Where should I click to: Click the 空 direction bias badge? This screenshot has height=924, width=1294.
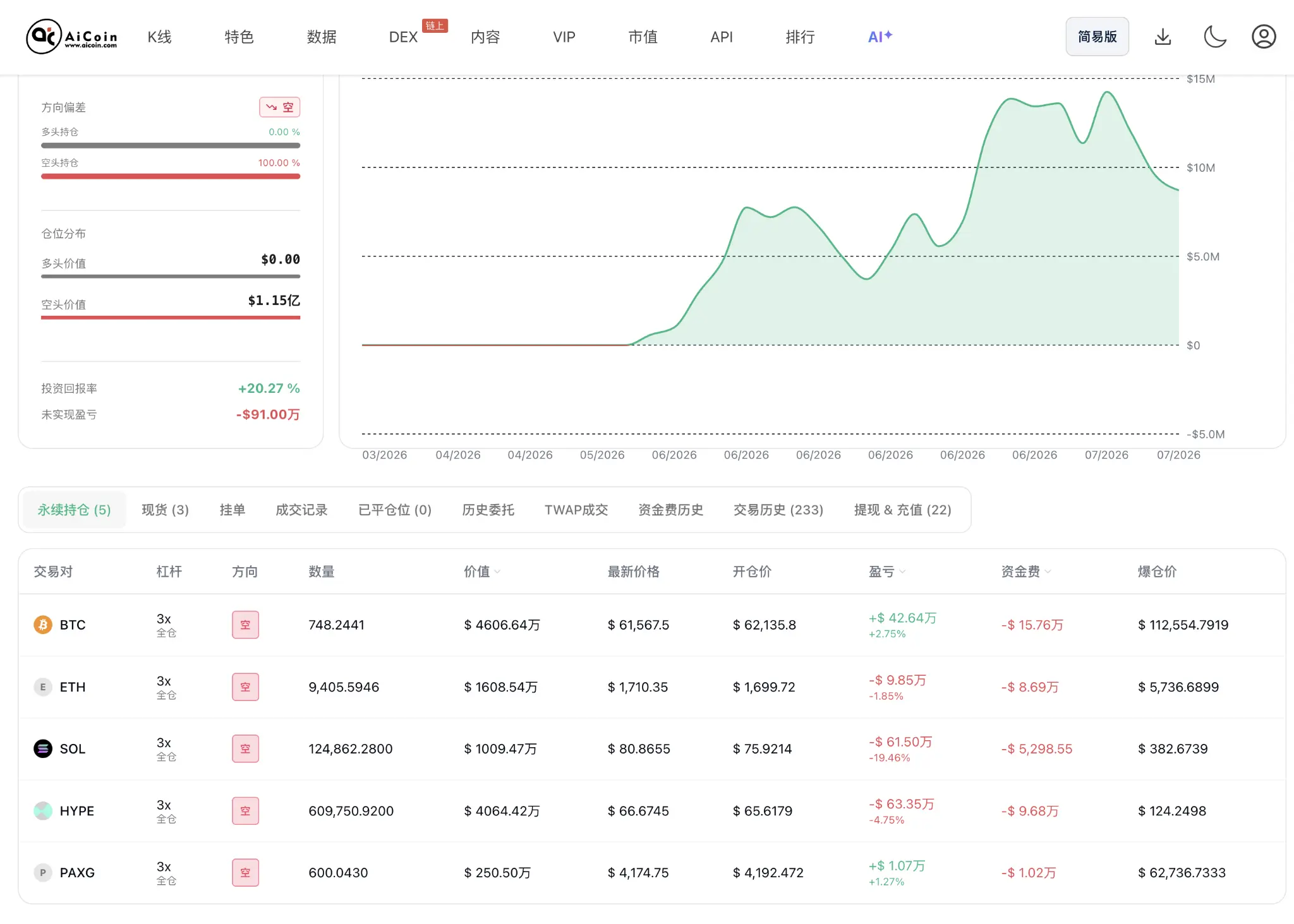279,107
